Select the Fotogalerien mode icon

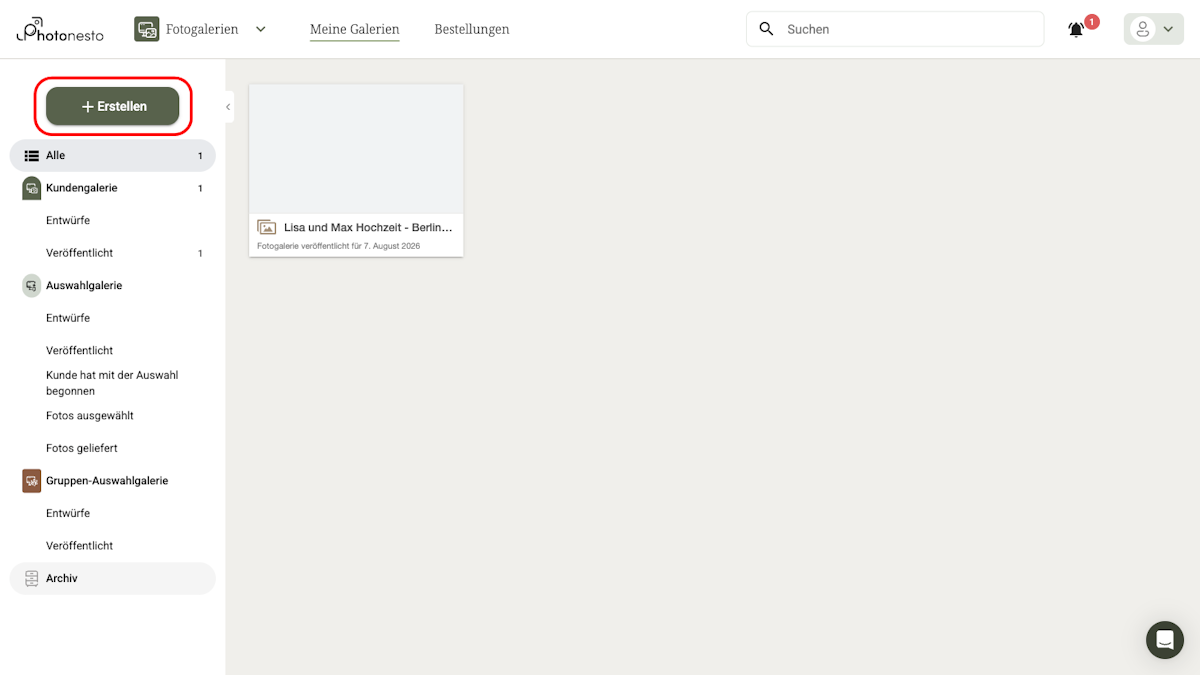pos(146,29)
